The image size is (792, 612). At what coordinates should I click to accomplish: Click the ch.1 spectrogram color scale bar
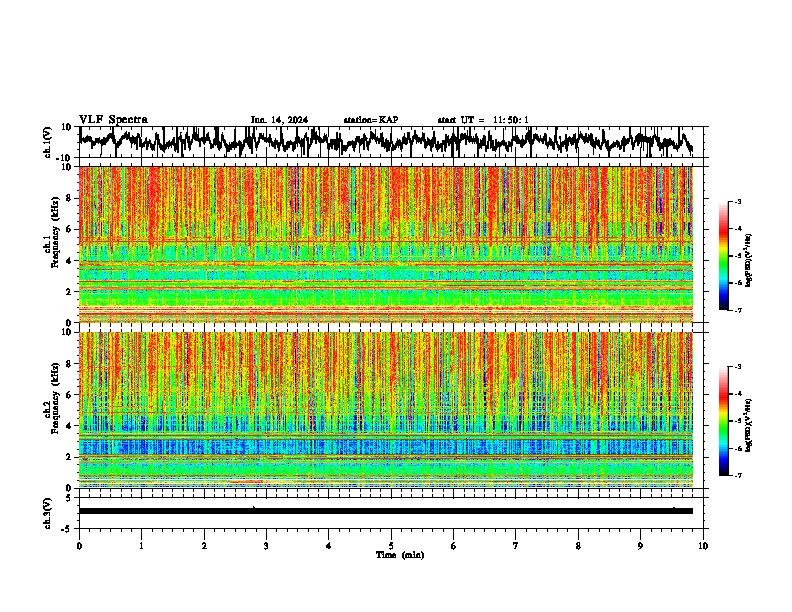coord(723,256)
